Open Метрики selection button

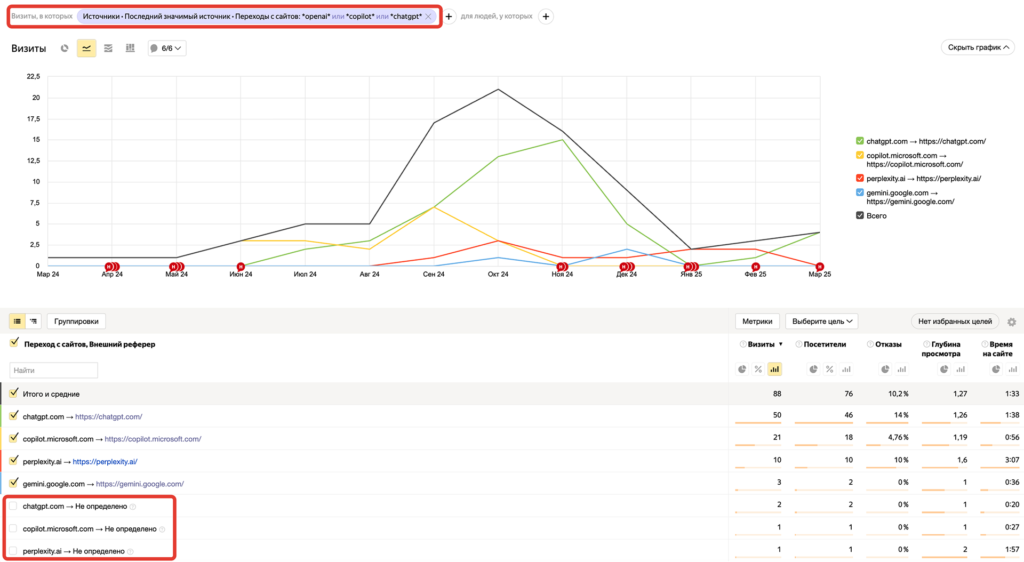point(757,321)
